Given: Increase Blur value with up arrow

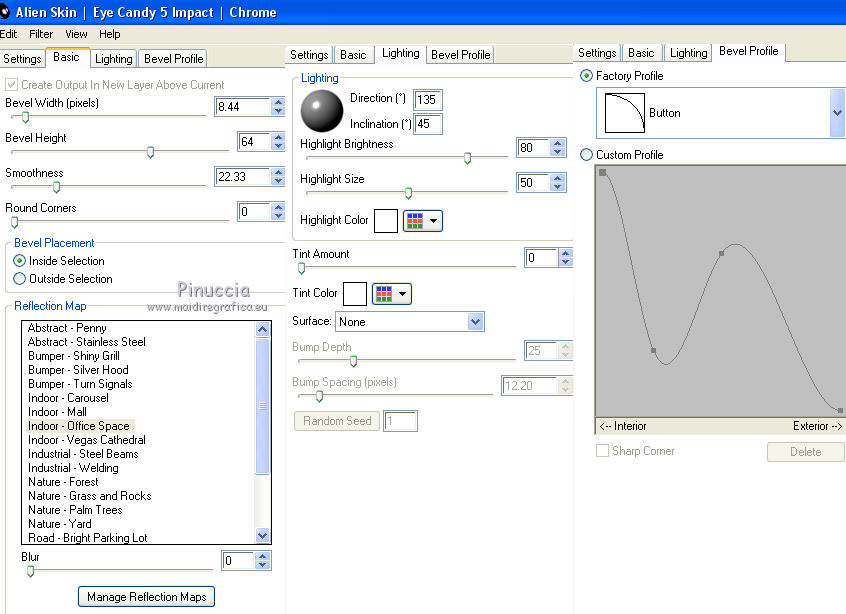Looking at the screenshot, I should pos(263,556).
